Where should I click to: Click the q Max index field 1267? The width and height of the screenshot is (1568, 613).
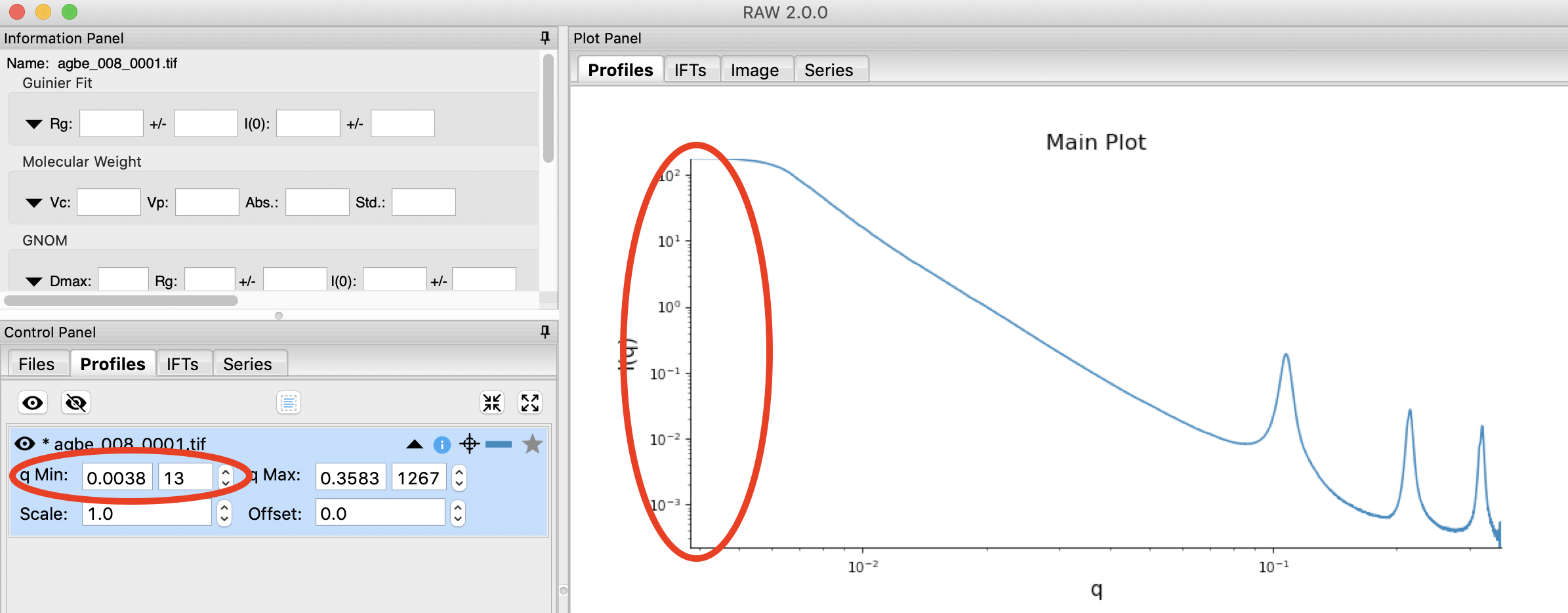tap(419, 477)
